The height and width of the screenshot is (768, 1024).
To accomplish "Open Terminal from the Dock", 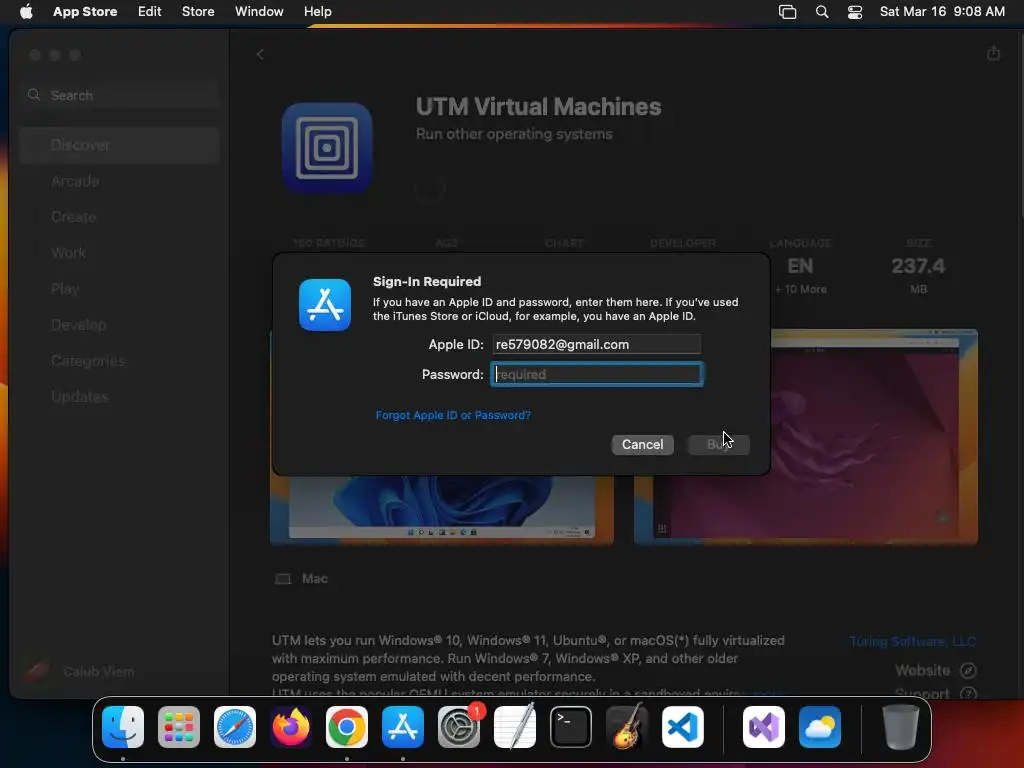I will click(571, 727).
